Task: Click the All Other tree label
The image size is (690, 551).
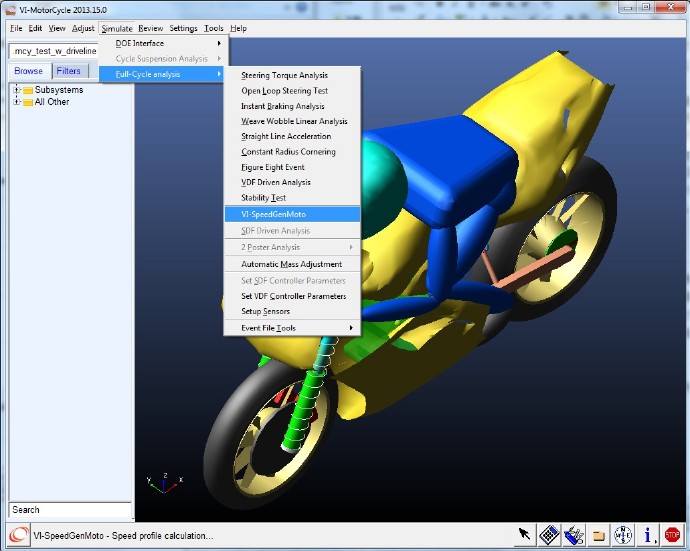Action: (52, 102)
